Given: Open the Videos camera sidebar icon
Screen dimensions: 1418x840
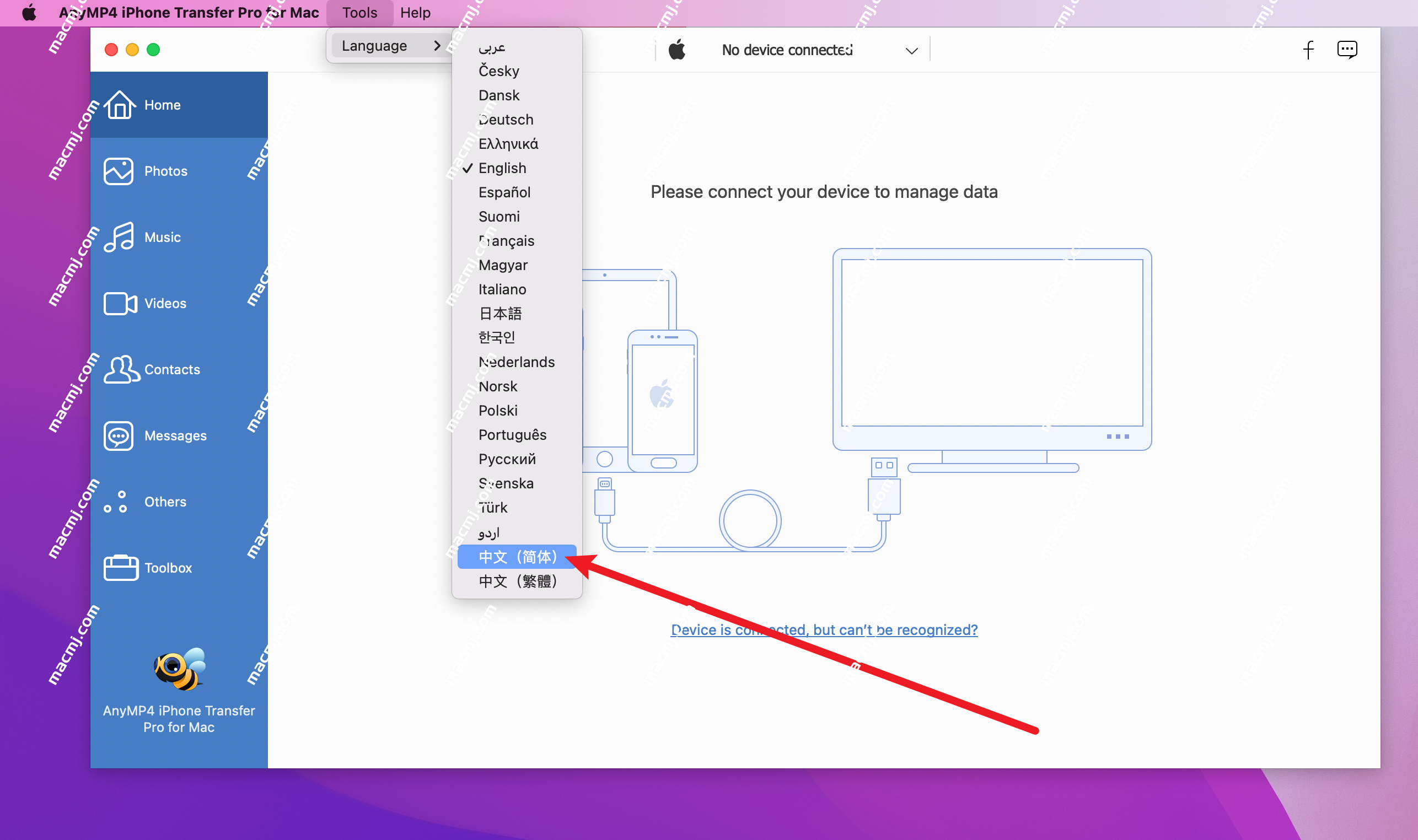Looking at the screenshot, I should click(x=120, y=303).
